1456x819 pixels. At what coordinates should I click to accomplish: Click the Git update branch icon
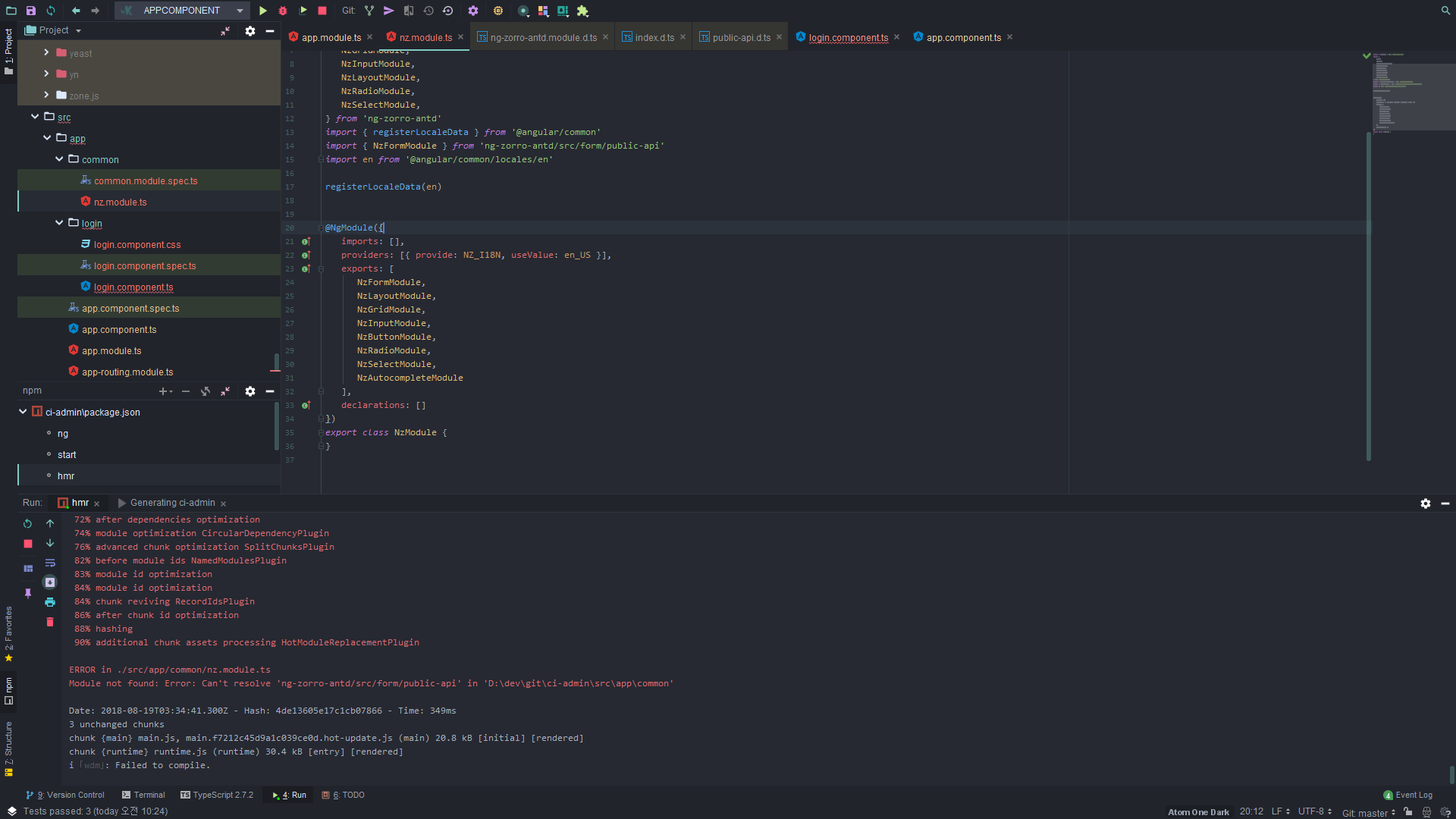369,11
